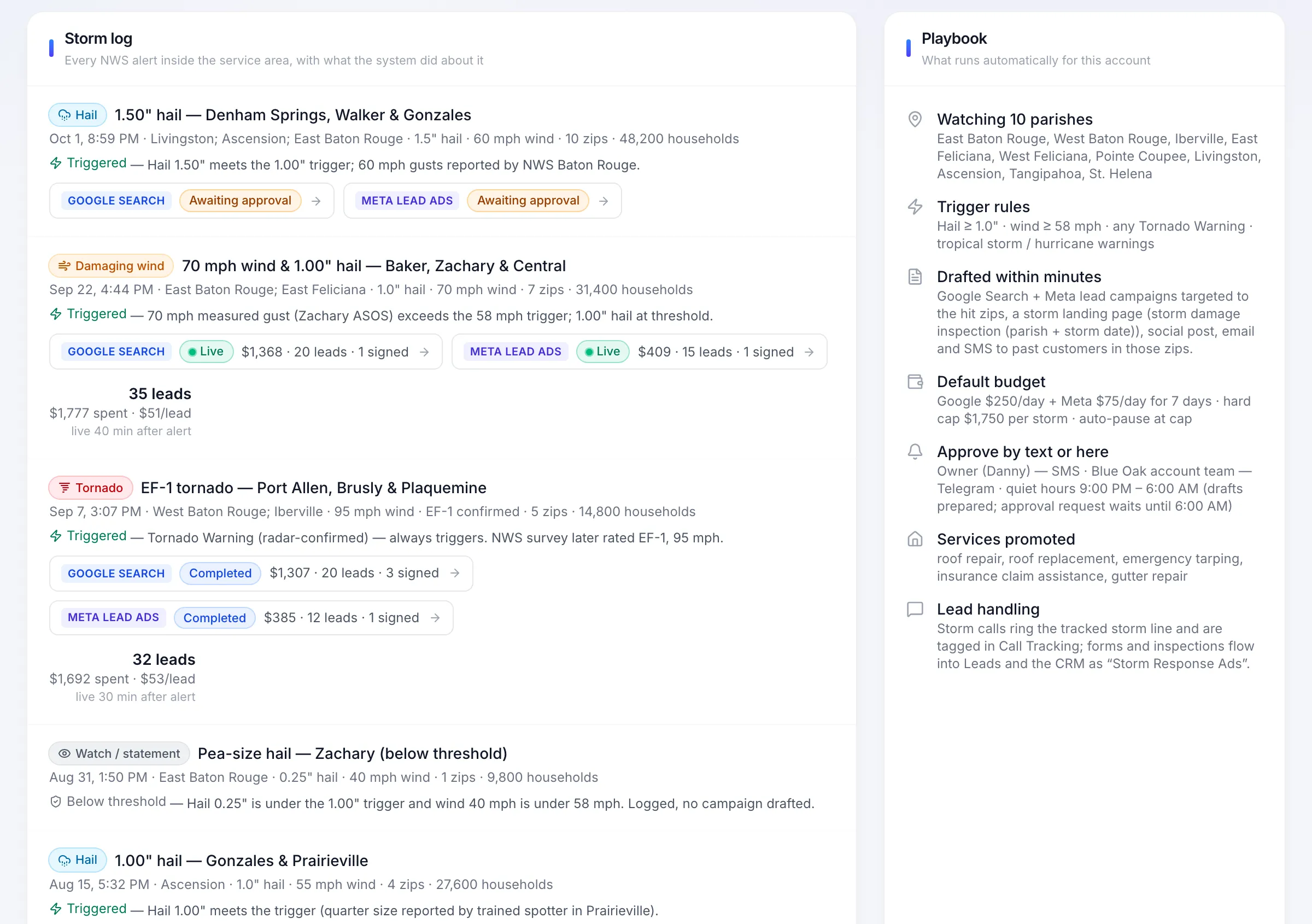1312x924 pixels.
Task: Open live Meta Lead Ads campaign $409
Action: [640, 352]
